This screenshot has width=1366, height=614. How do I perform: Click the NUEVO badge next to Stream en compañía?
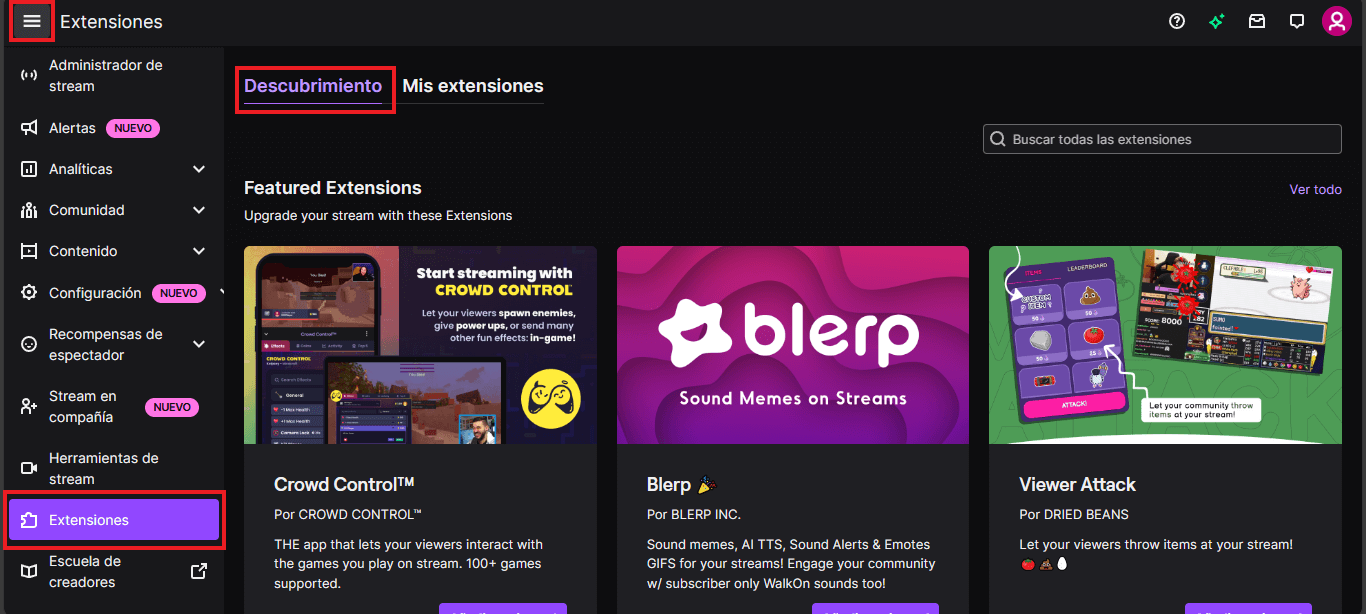point(172,407)
